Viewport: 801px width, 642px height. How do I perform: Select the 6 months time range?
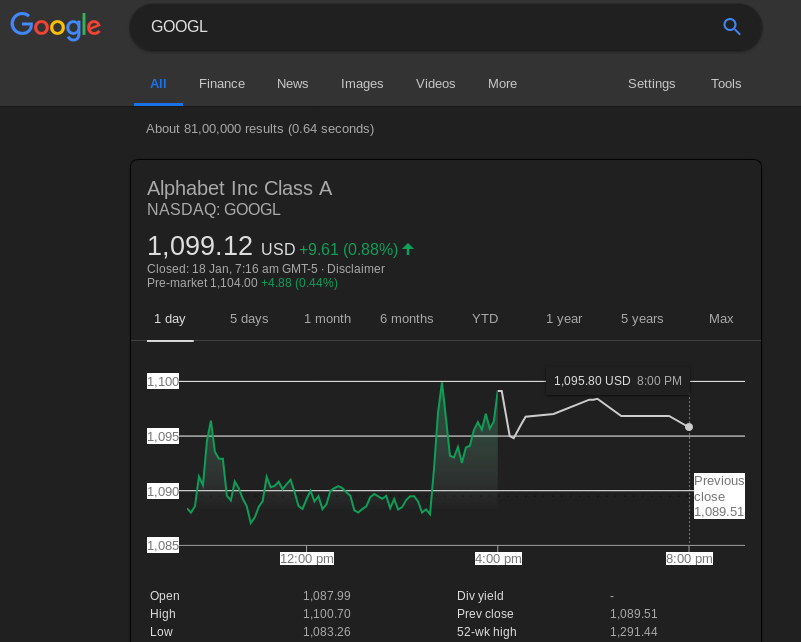(x=406, y=318)
